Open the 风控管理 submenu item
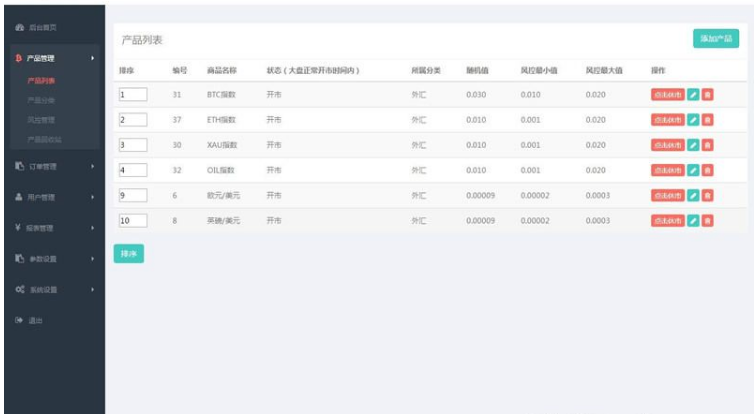This screenshot has width=754, height=414. click(41, 120)
